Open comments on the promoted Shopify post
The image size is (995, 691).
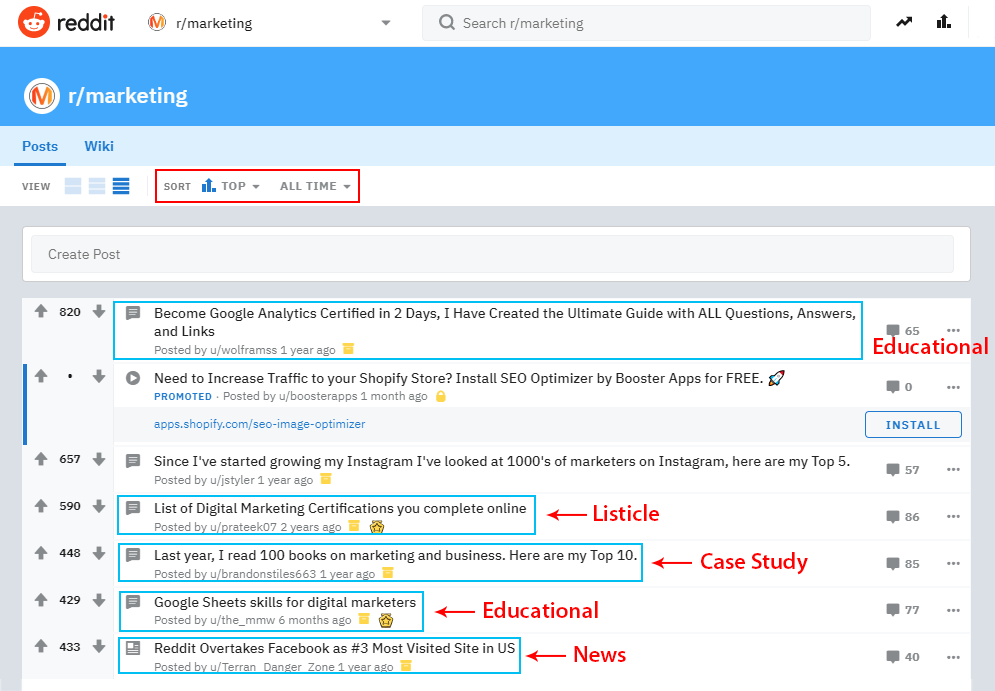[899, 387]
